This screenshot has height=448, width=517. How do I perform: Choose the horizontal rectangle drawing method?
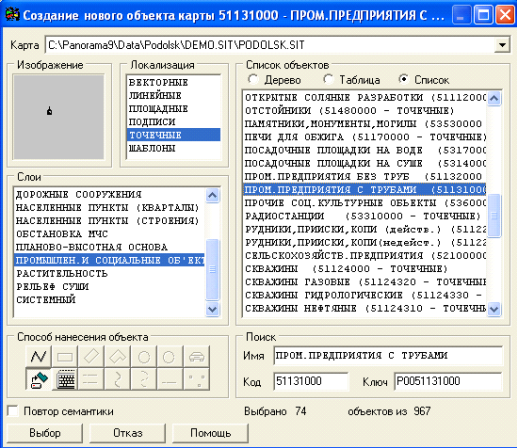coord(65,357)
